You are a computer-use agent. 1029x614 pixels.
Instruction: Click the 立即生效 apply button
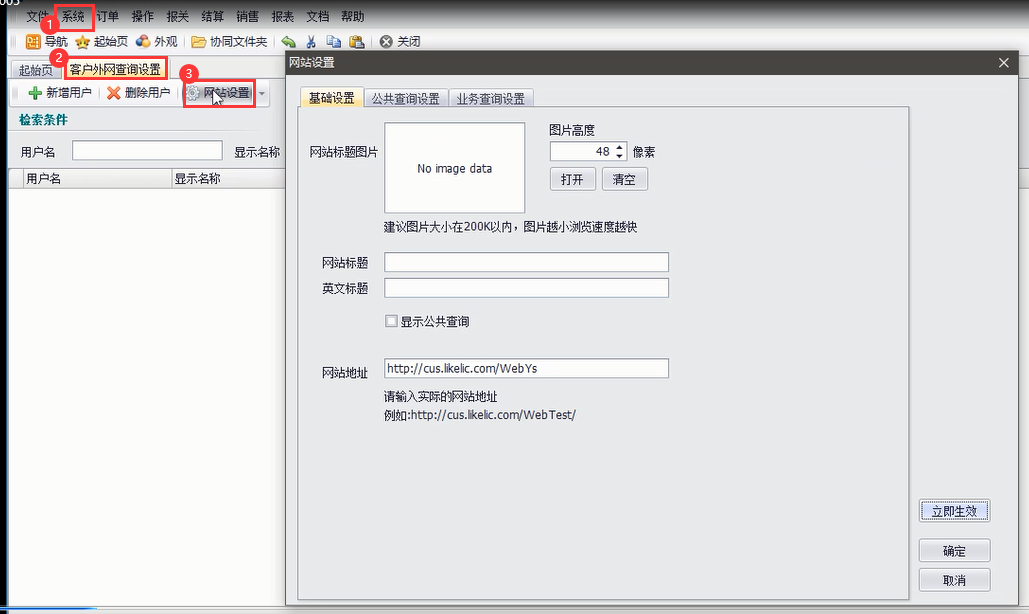(x=954, y=511)
